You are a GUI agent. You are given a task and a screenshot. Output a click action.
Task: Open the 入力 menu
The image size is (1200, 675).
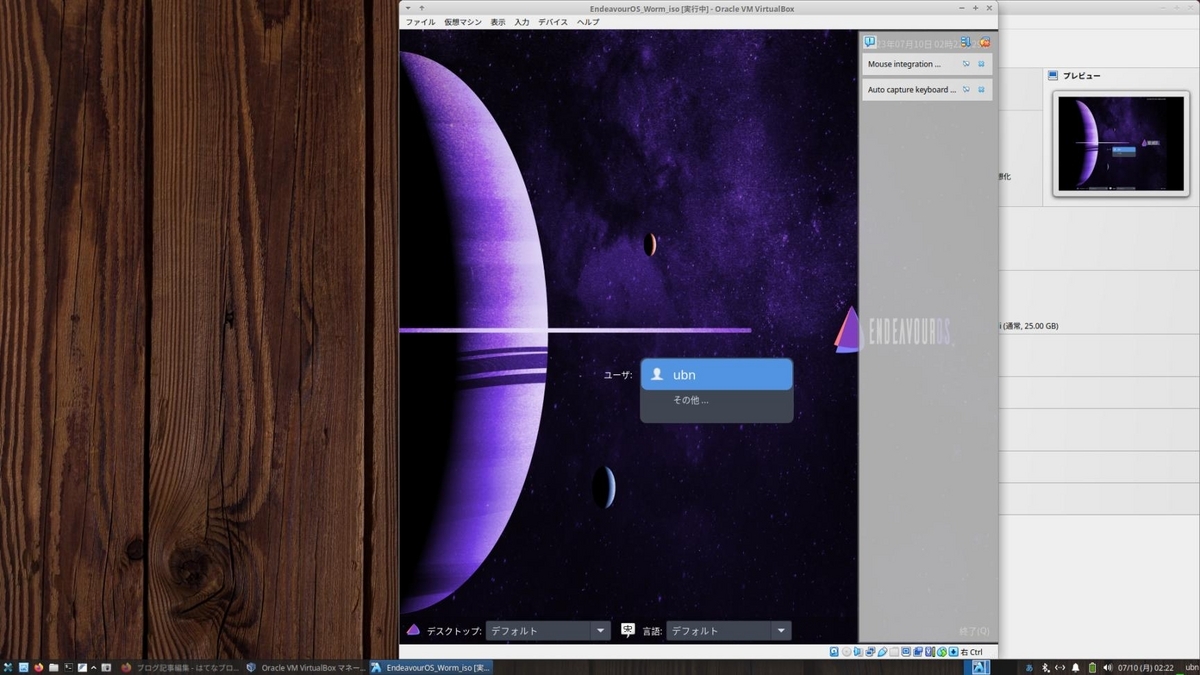pyautogui.click(x=522, y=22)
